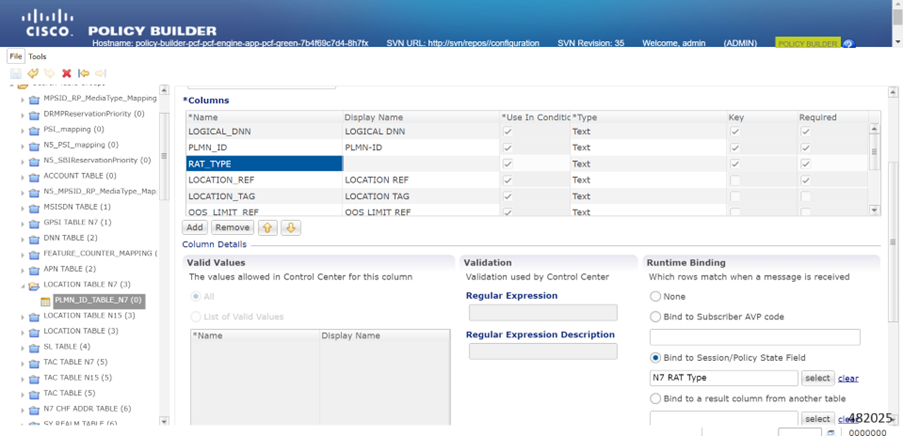Click the PLMN-ID display name cell
903x436 pixels.
point(422,148)
